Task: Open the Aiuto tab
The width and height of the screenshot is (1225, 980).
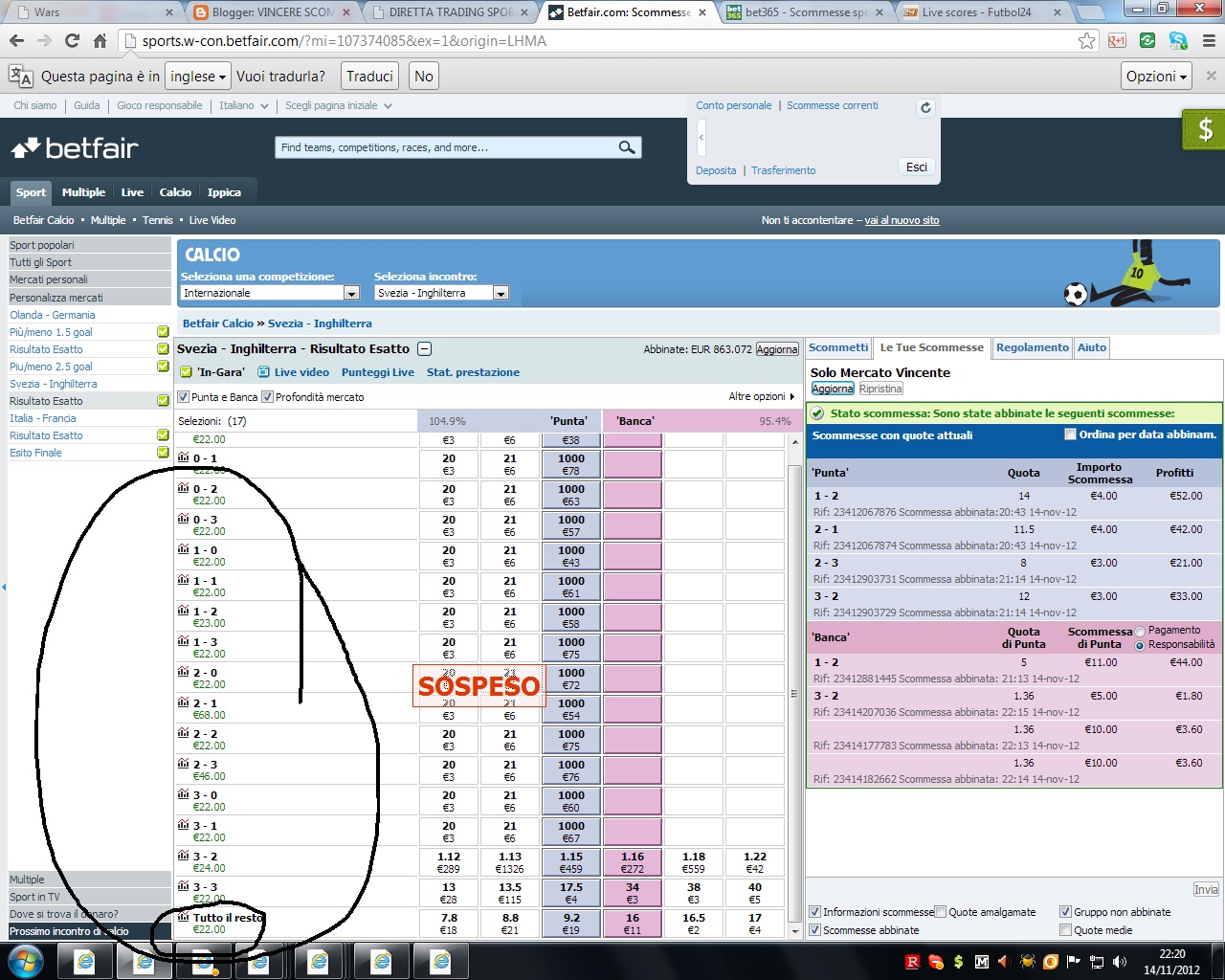Action: pos(1092,347)
